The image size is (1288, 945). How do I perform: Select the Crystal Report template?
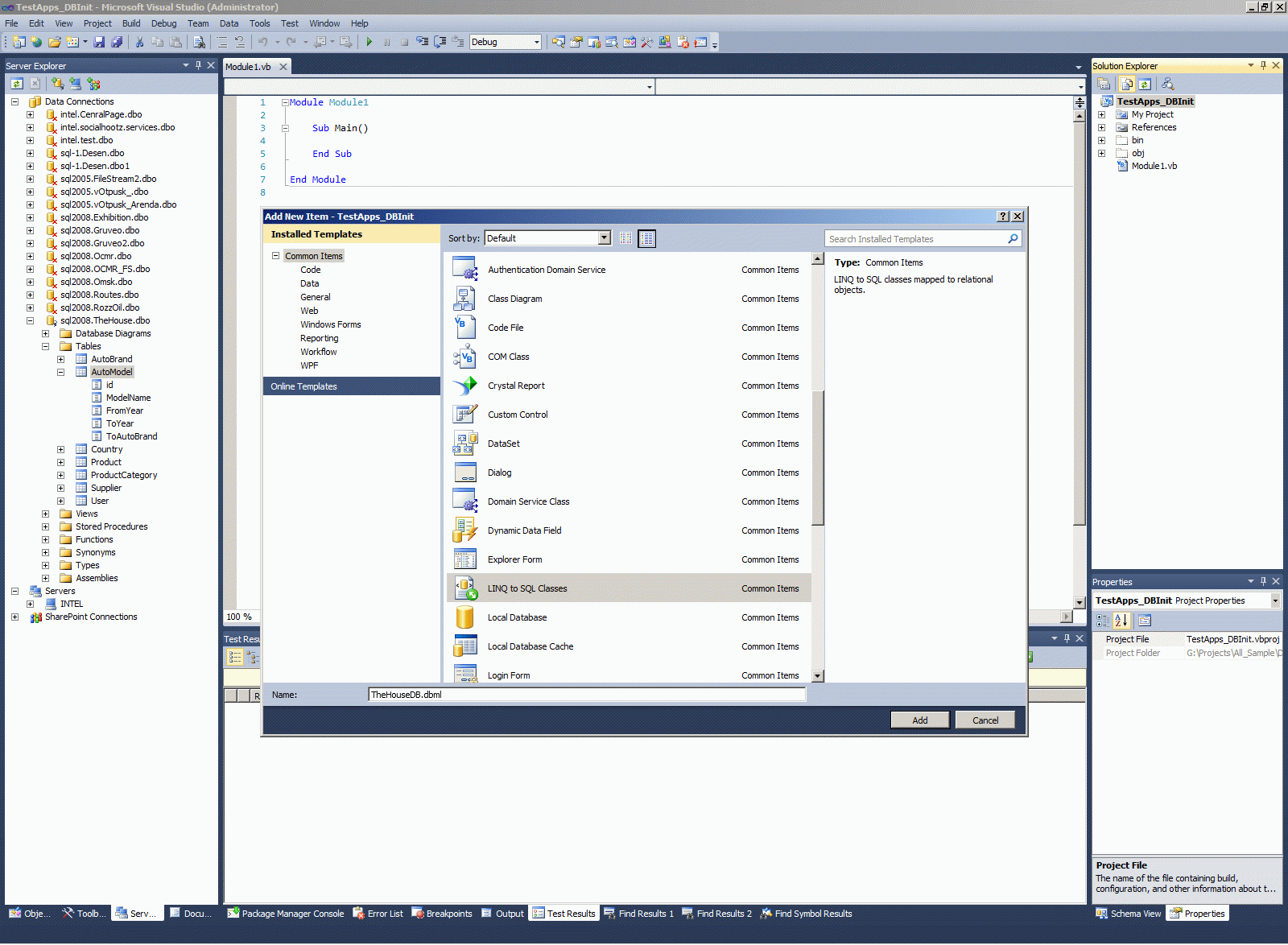pos(630,386)
